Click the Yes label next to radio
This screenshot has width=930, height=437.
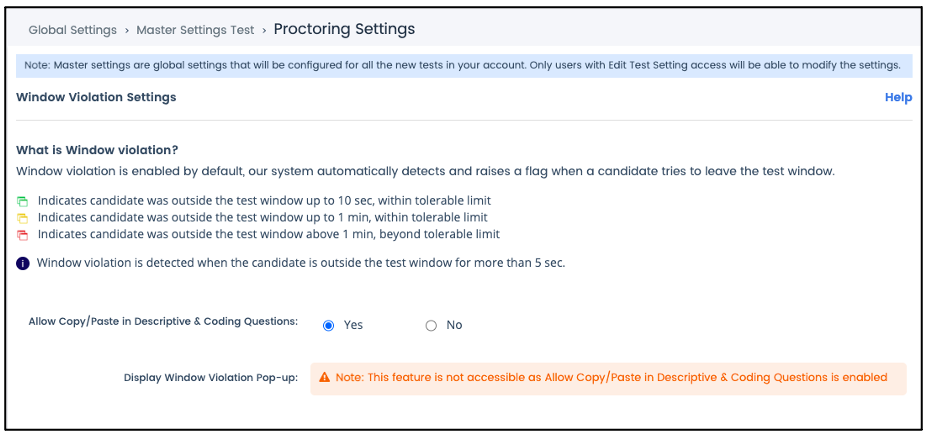pos(353,325)
